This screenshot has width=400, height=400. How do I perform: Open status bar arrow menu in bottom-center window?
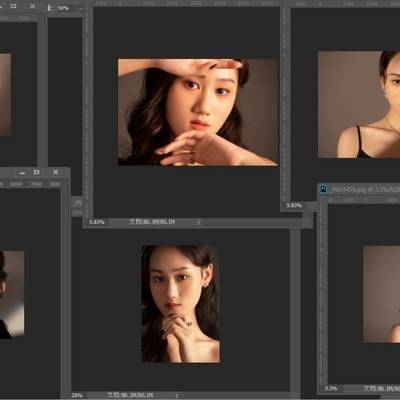177,395
